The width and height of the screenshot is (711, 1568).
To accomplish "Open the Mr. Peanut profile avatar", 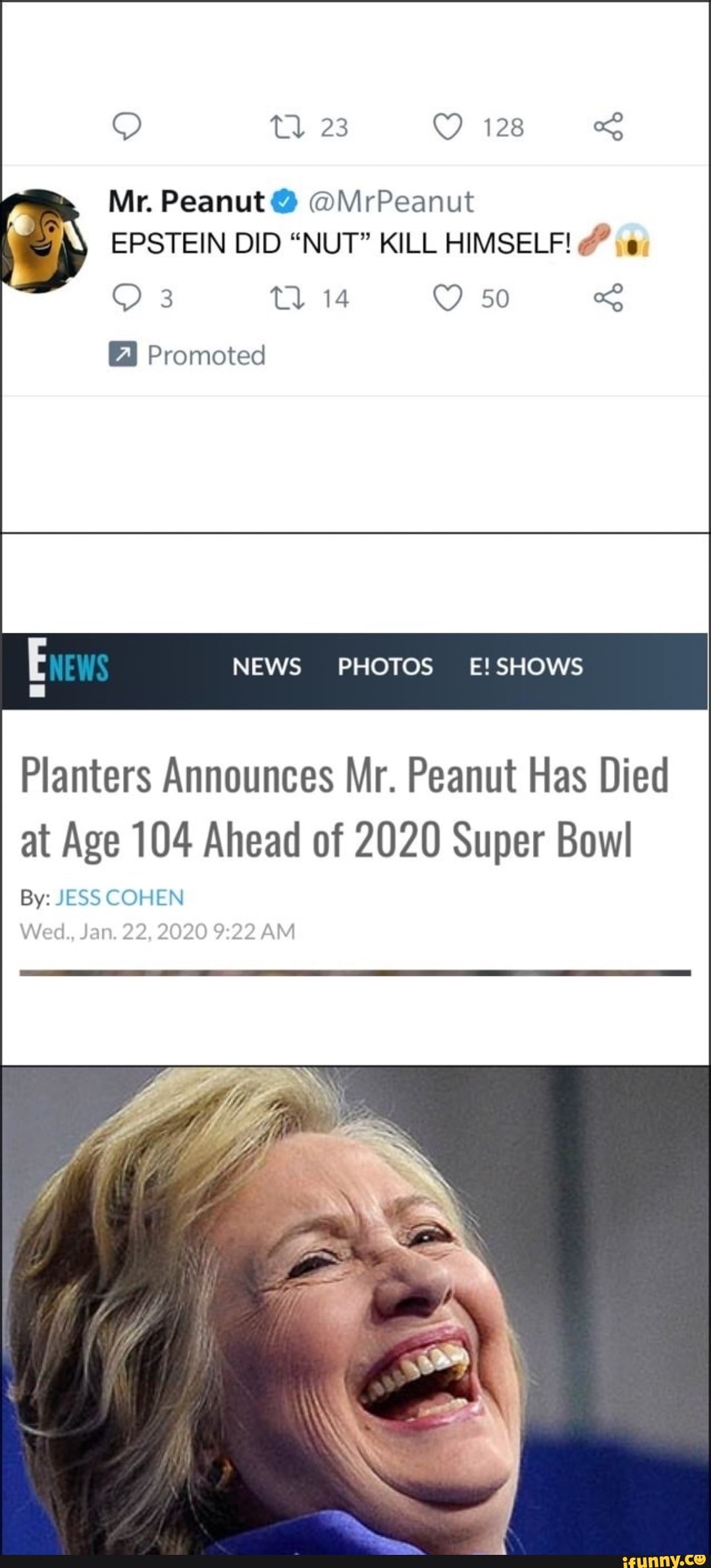I will (43, 240).
